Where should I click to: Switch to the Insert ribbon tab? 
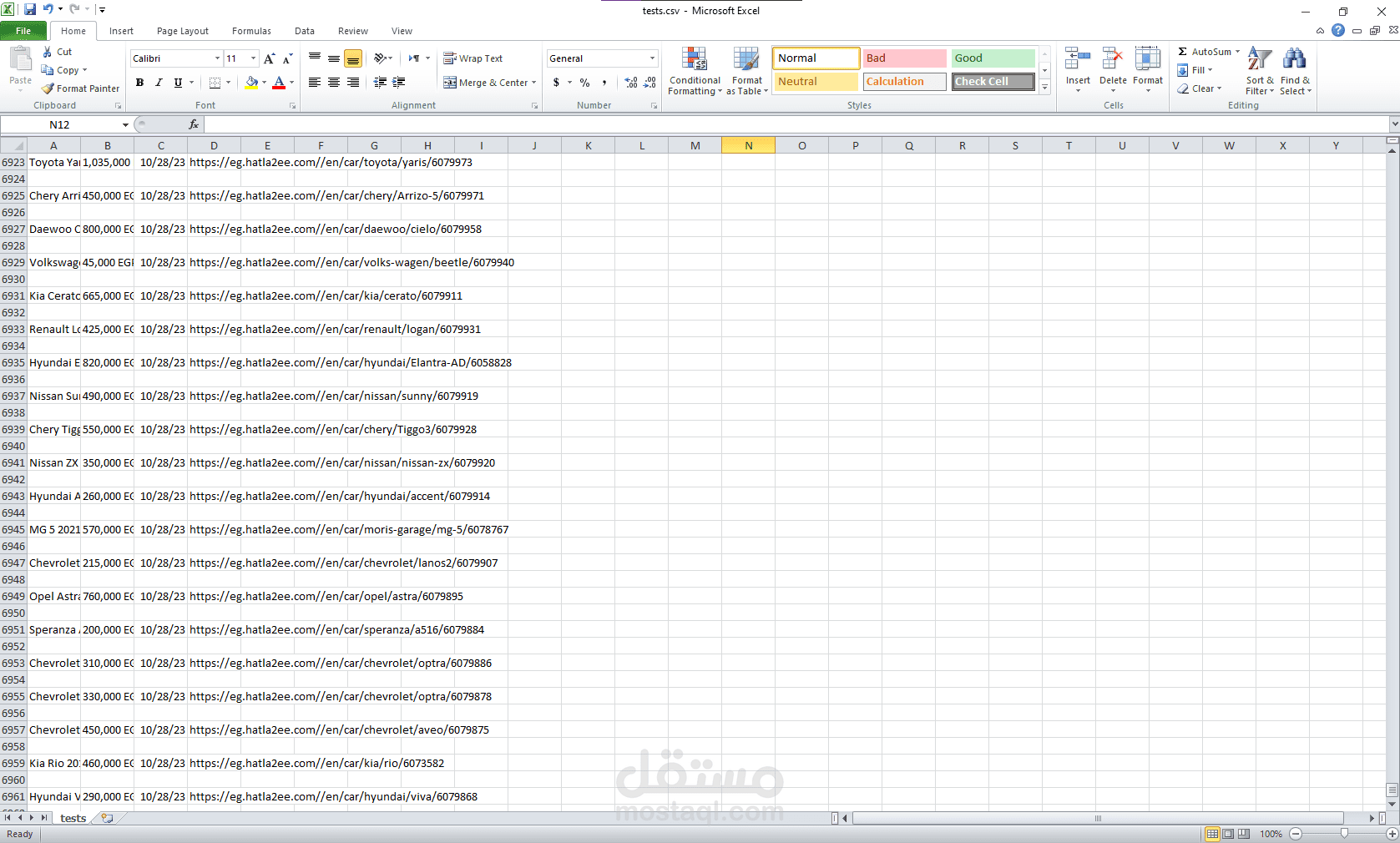[x=121, y=31]
